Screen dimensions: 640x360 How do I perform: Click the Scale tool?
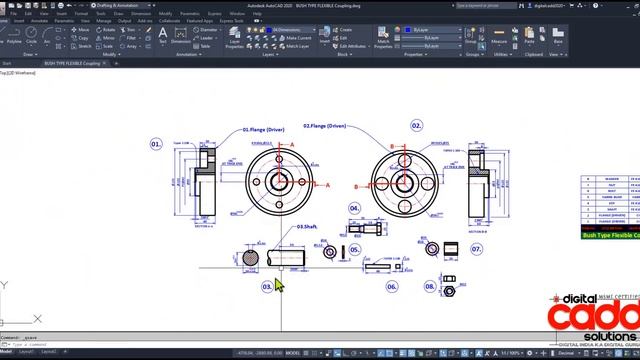click(x=104, y=46)
